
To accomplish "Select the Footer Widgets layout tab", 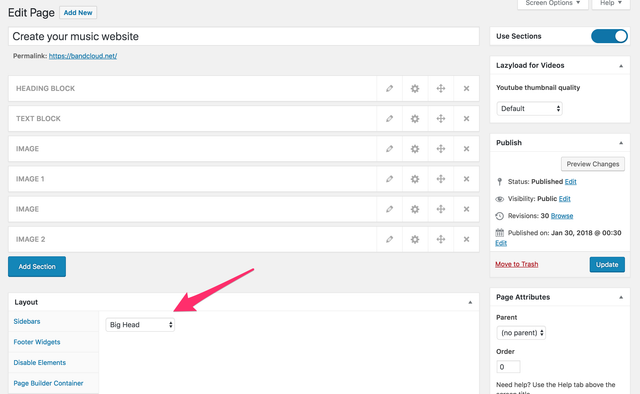I will click(37, 342).
